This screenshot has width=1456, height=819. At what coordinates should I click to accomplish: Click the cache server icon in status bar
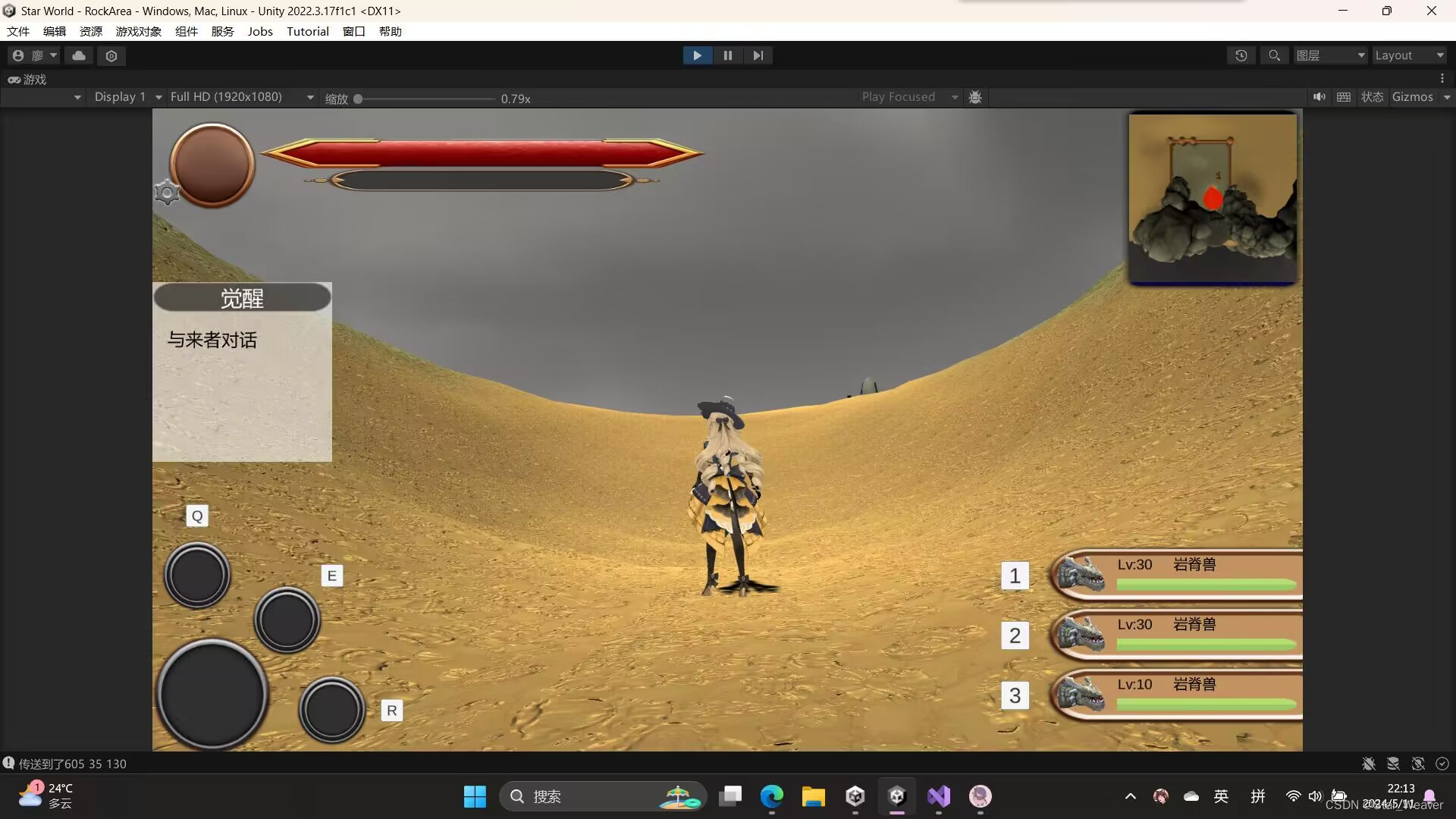(x=1393, y=764)
